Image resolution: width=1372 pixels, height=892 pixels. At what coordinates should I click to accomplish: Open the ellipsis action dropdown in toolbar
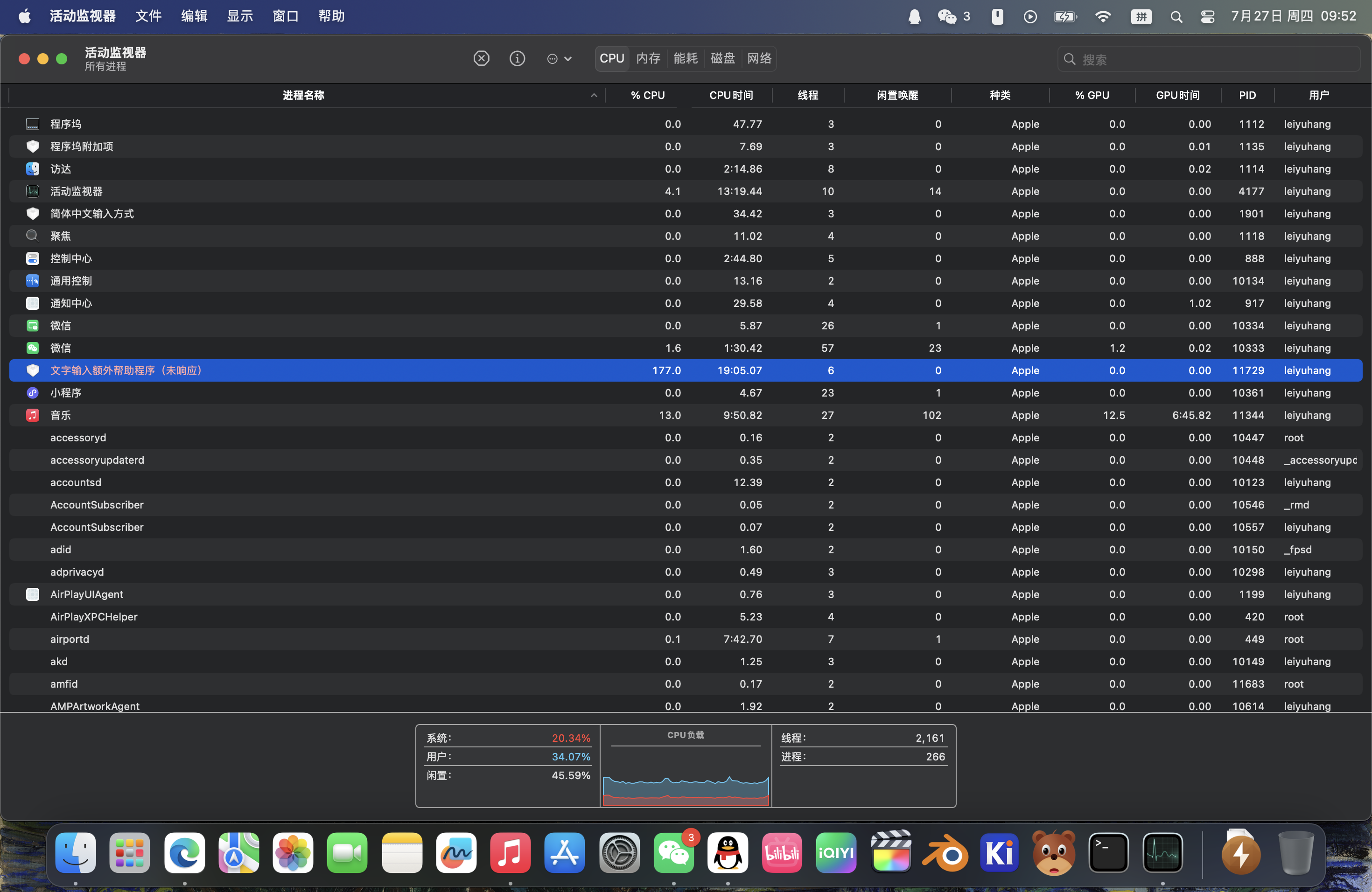559,58
